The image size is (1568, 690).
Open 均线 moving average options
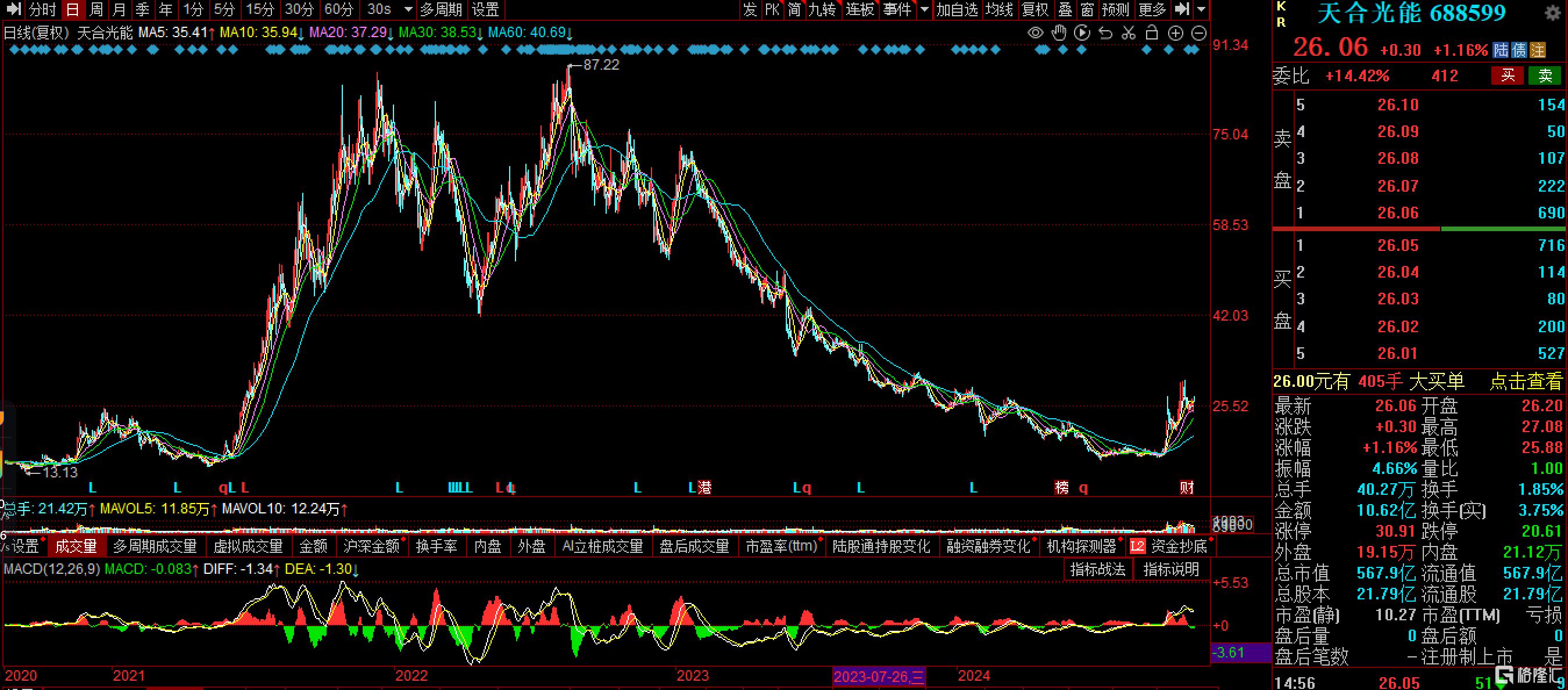point(999,9)
